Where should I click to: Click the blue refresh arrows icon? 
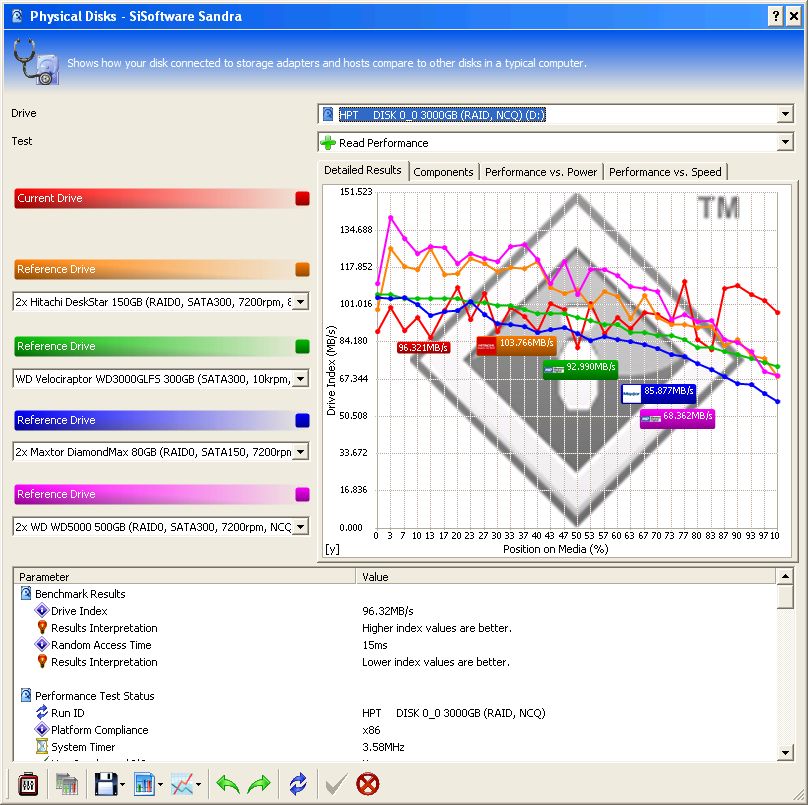[x=298, y=784]
